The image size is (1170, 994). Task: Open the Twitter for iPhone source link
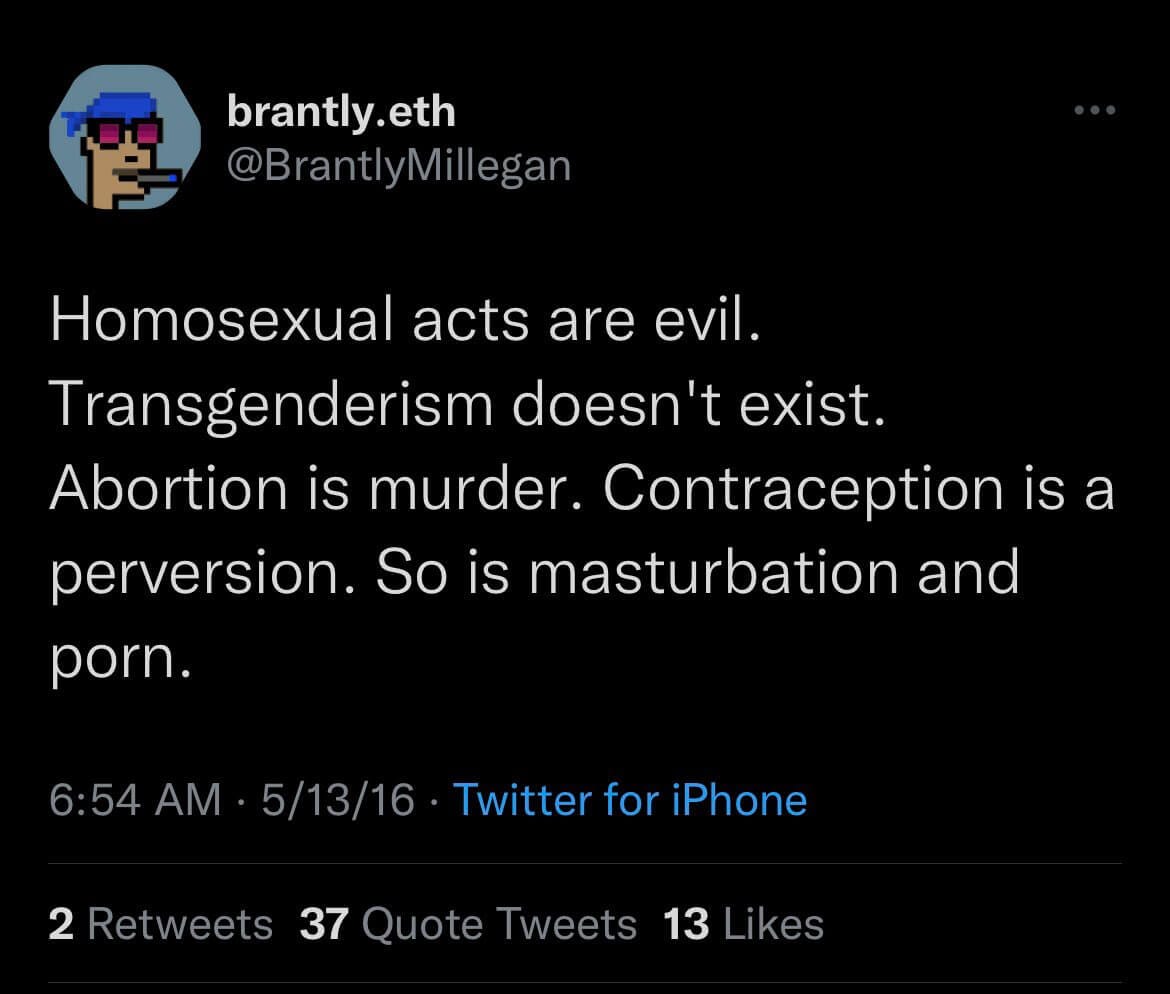(630, 800)
